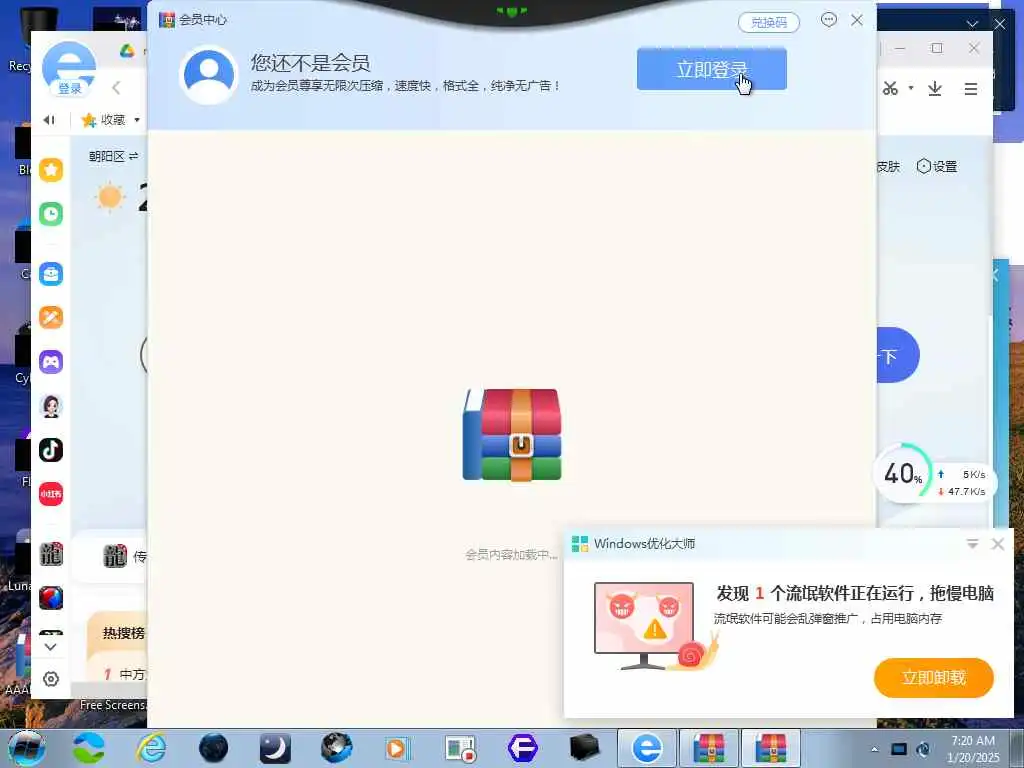Open the browser scissors screenshot tool
The height and width of the screenshot is (768, 1024).
tap(890, 88)
